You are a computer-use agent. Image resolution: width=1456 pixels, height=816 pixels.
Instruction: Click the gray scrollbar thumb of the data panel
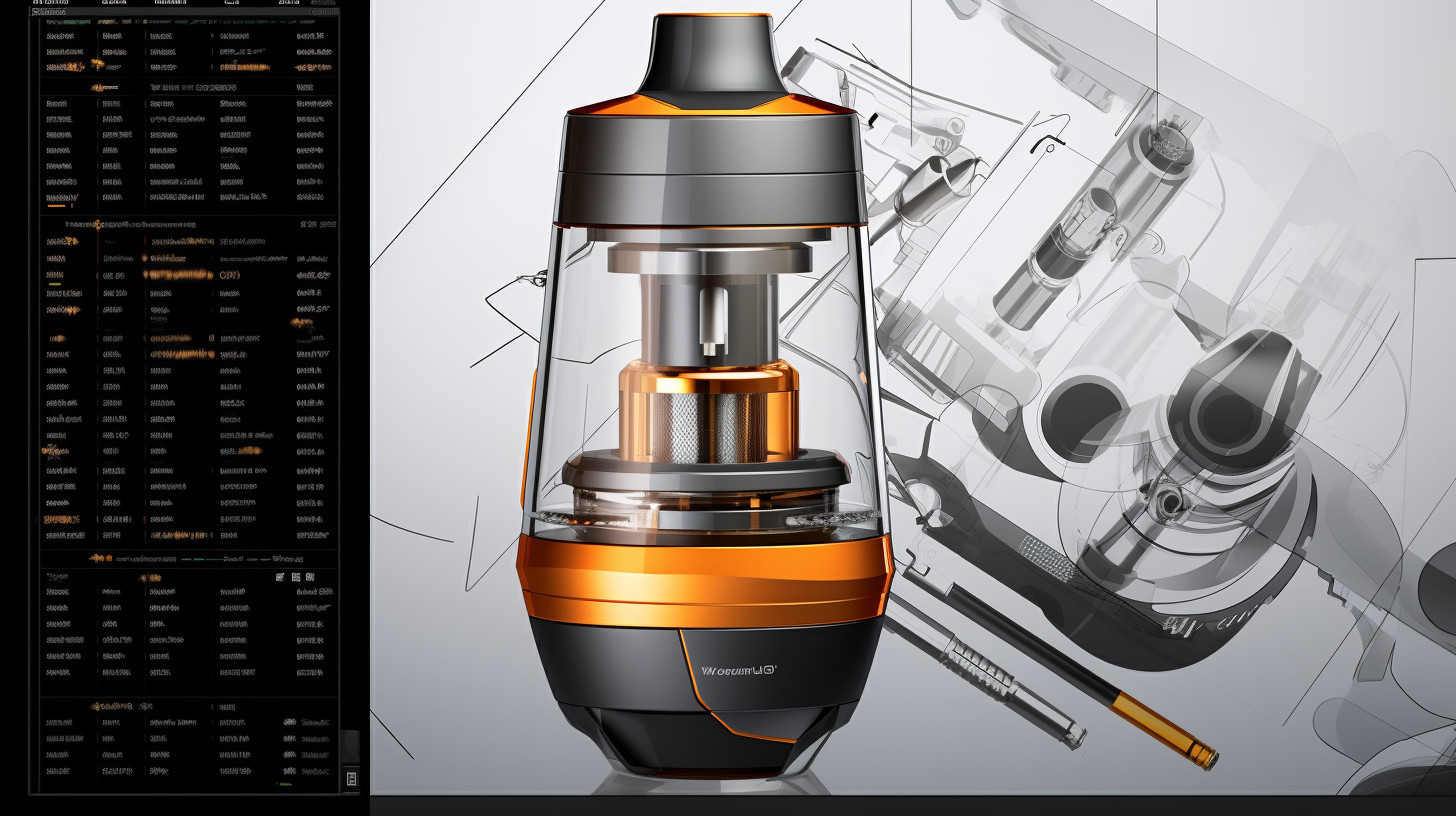tap(350, 747)
